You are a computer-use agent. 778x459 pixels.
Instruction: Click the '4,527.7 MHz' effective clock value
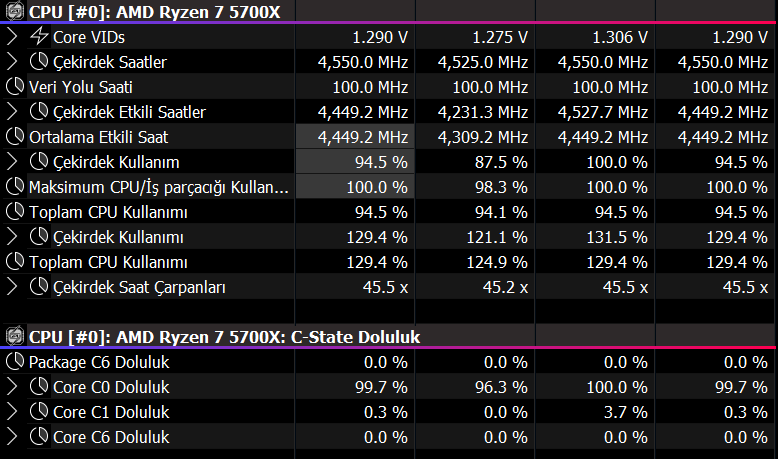603,112
